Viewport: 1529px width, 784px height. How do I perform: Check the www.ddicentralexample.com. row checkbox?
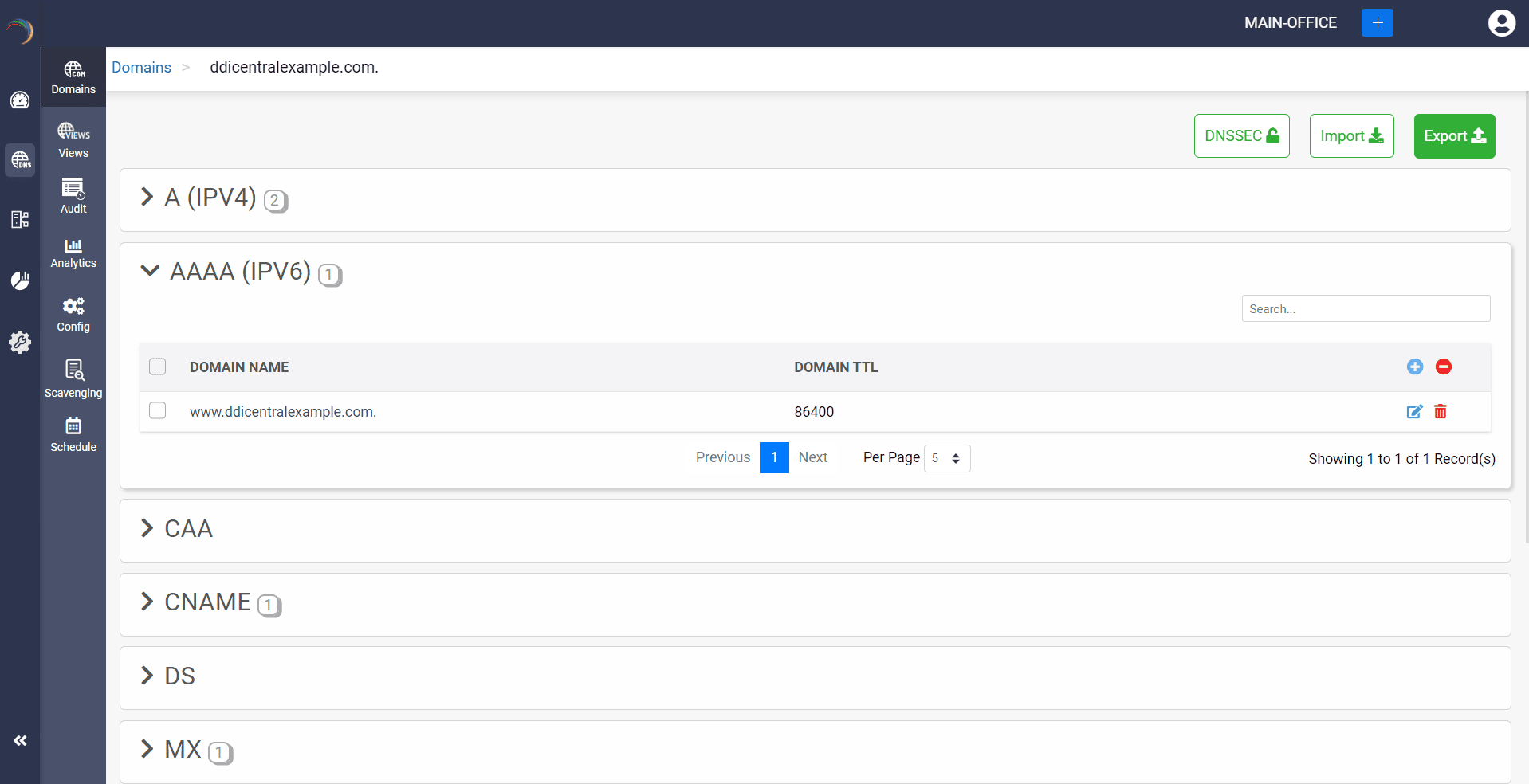pyautogui.click(x=158, y=410)
